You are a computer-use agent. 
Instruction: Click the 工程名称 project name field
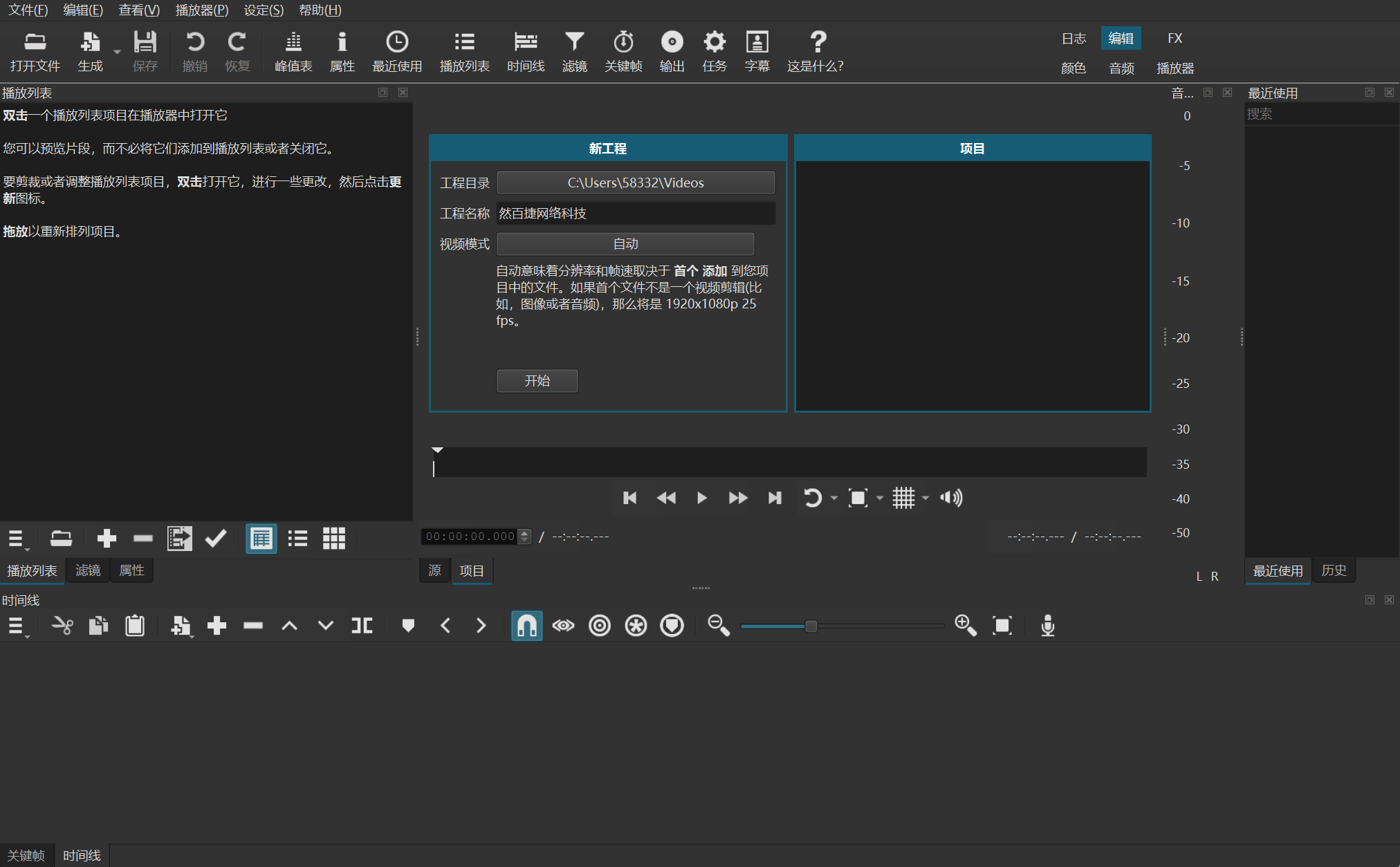[x=636, y=213]
